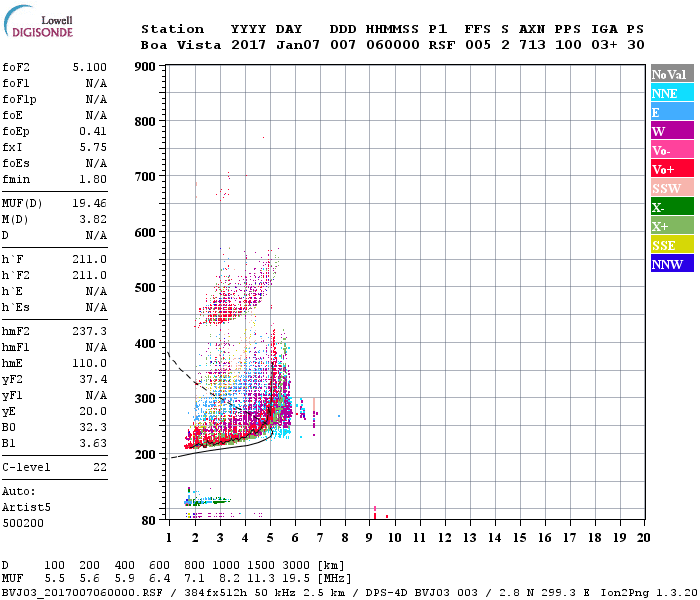Choose the X- dark green legend swatch
Image resolution: width=700 pixels, height=600 pixels.
click(672, 207)
